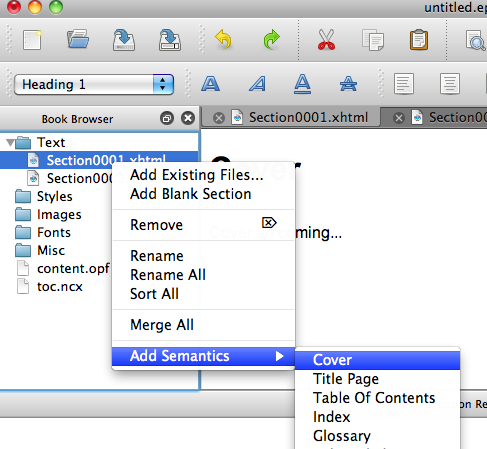Undo with the yellow arrow icon

pyautogui.click(x=223, y=39)
